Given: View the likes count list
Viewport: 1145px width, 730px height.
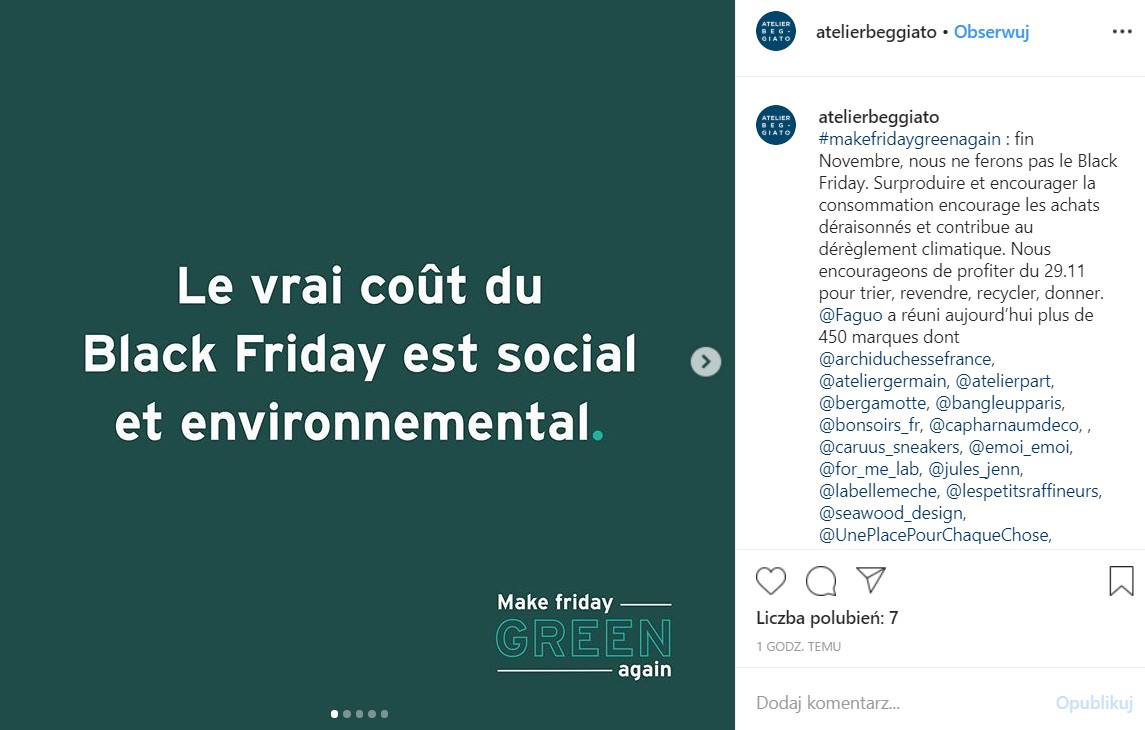Looking at the screenshot, I should pos(827,618).
